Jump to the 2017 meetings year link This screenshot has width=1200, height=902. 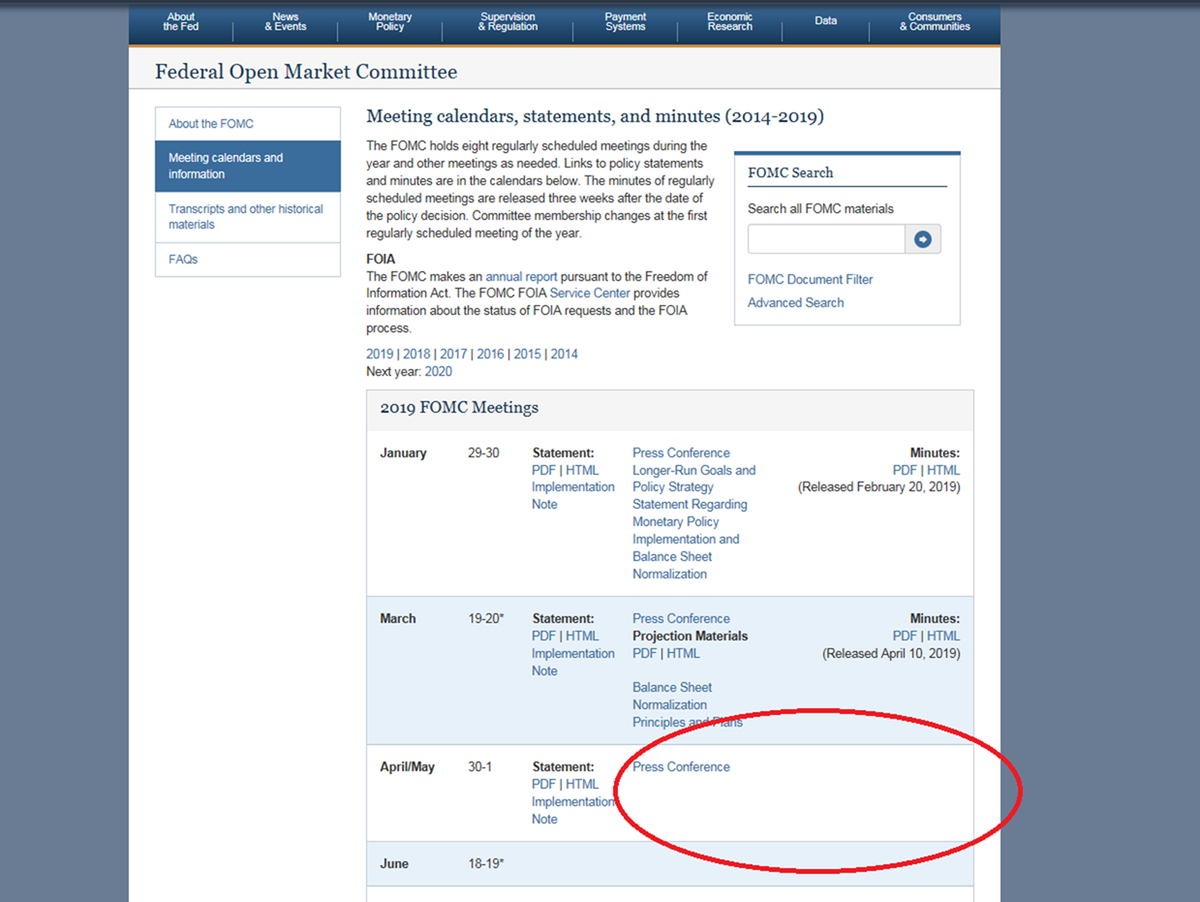[x=454, y=354]
